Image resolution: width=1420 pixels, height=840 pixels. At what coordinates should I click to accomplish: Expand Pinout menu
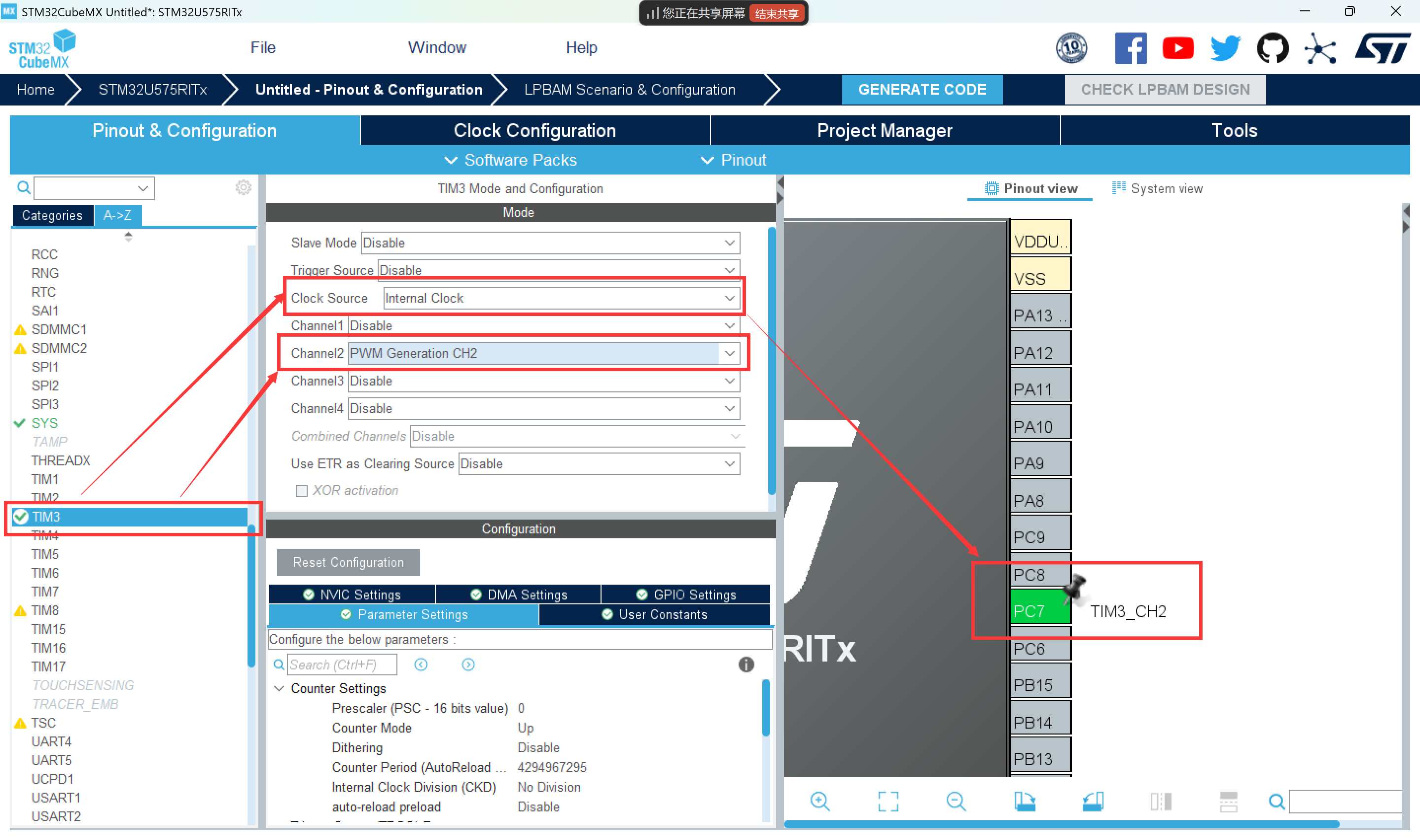click(x=734, y=160)
